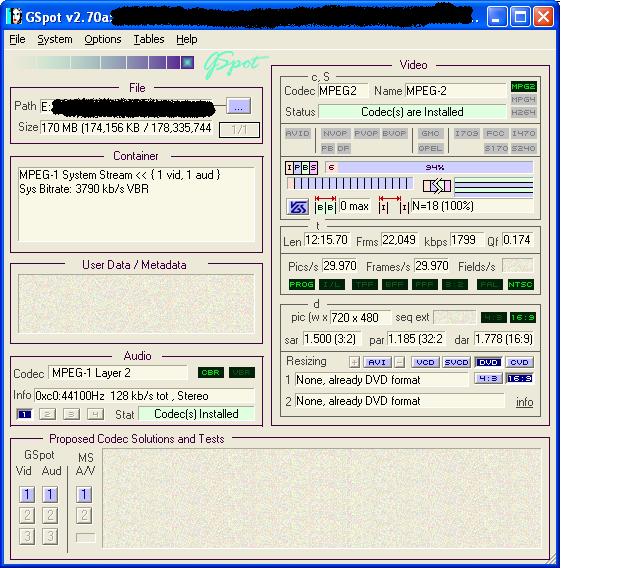Image resolution: width=640 pixels, height=568 pixels.
Task: Choose the 4:3 resize aspect button
Action: click(x=488, y=378)
